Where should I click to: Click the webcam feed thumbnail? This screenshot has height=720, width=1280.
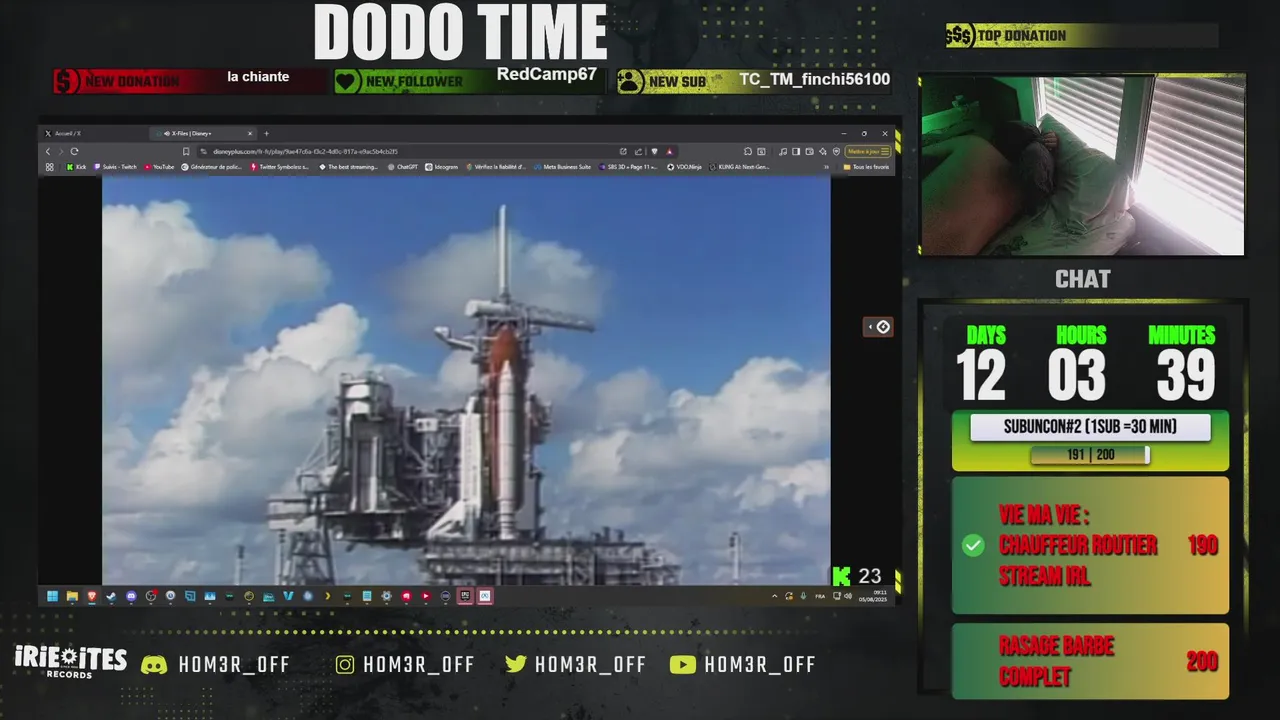[1082, 165]
